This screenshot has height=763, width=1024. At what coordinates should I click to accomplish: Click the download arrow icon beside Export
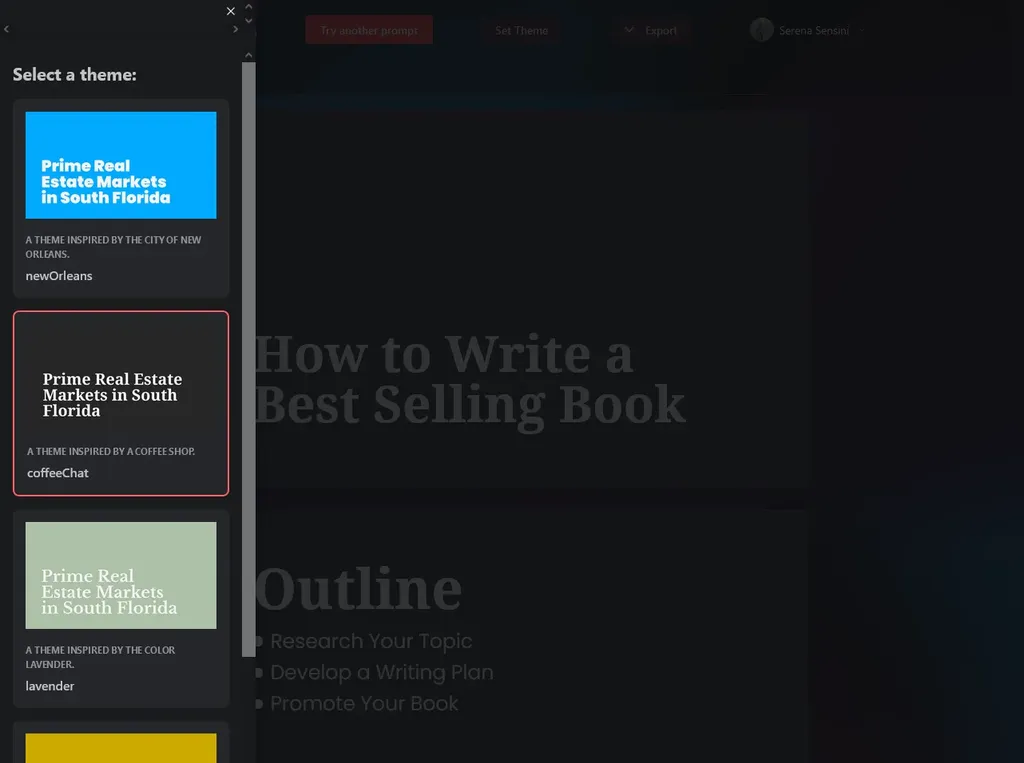coord(629,29)
